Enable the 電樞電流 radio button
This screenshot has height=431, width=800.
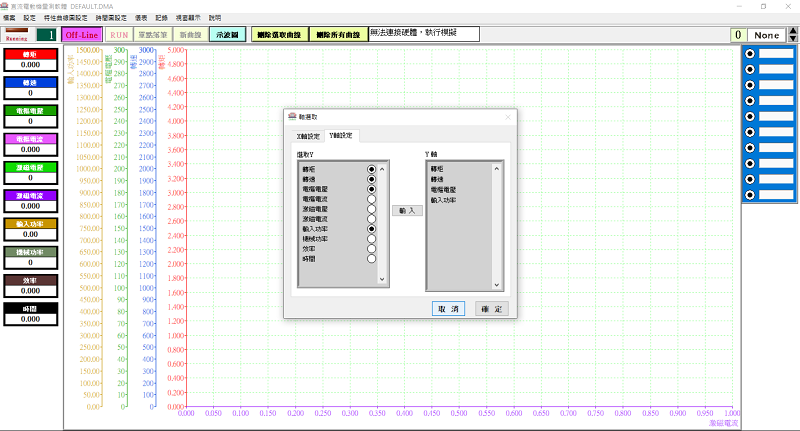tap(371, 199)
